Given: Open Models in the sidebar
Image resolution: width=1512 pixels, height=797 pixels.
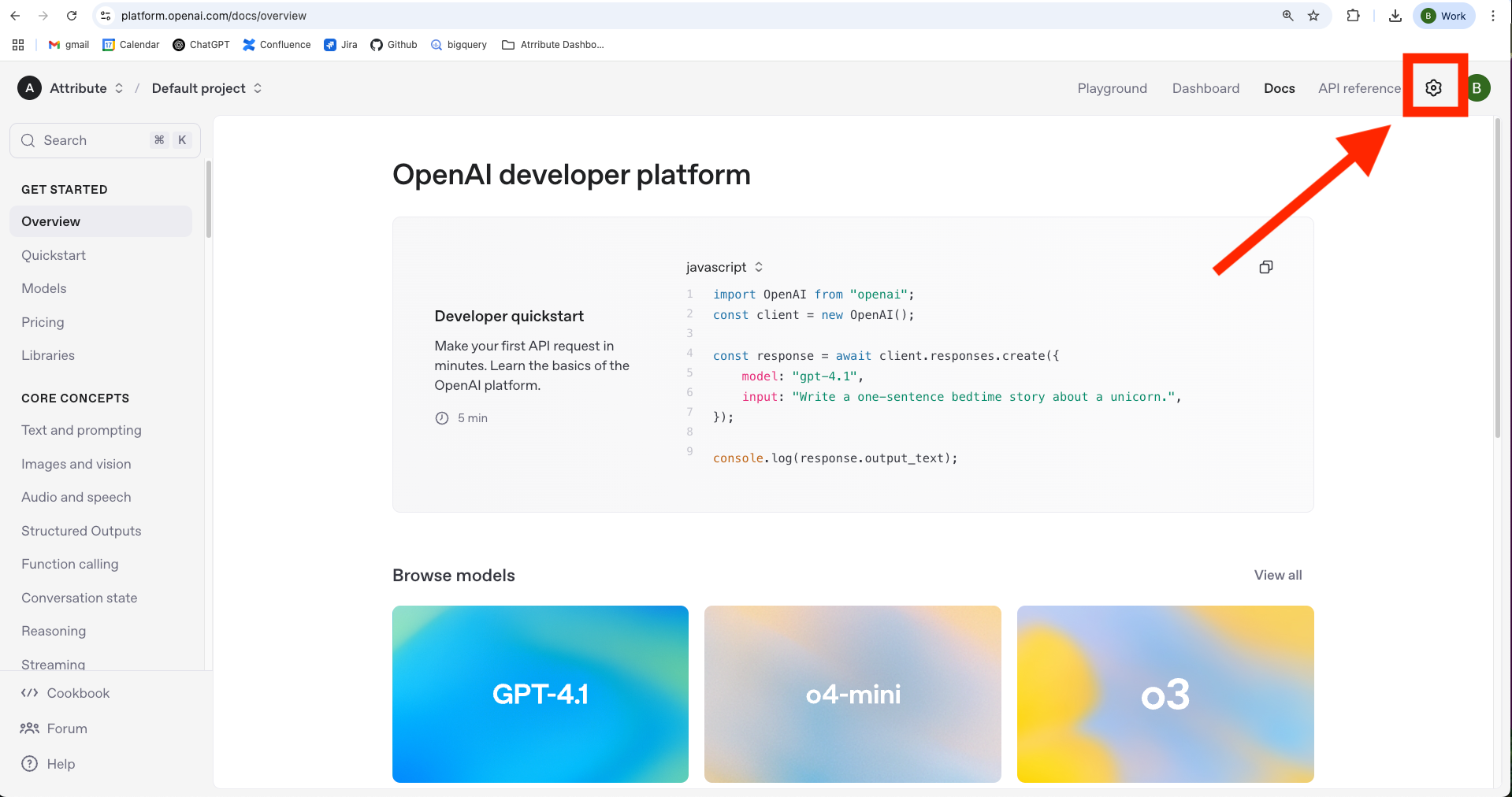Looking at the screenshot, I should pyautogui.click(x=44, y=288).
